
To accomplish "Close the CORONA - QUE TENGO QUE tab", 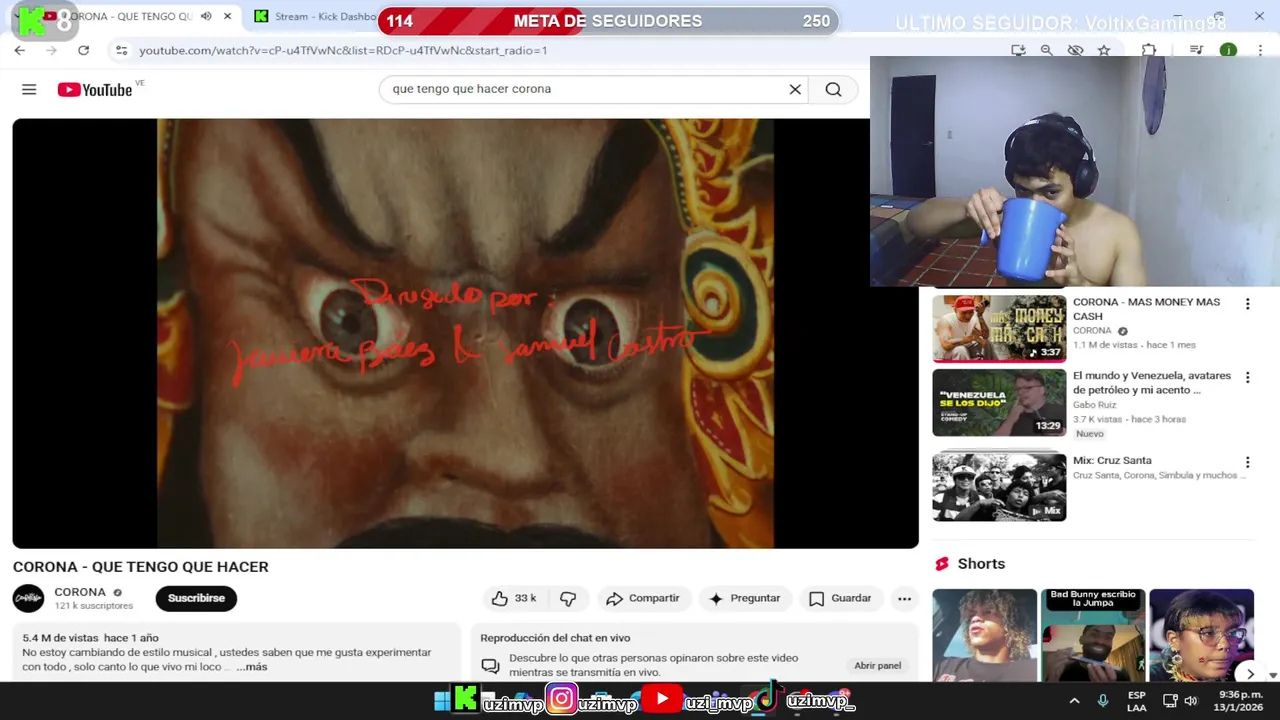I will click(228, 16).
